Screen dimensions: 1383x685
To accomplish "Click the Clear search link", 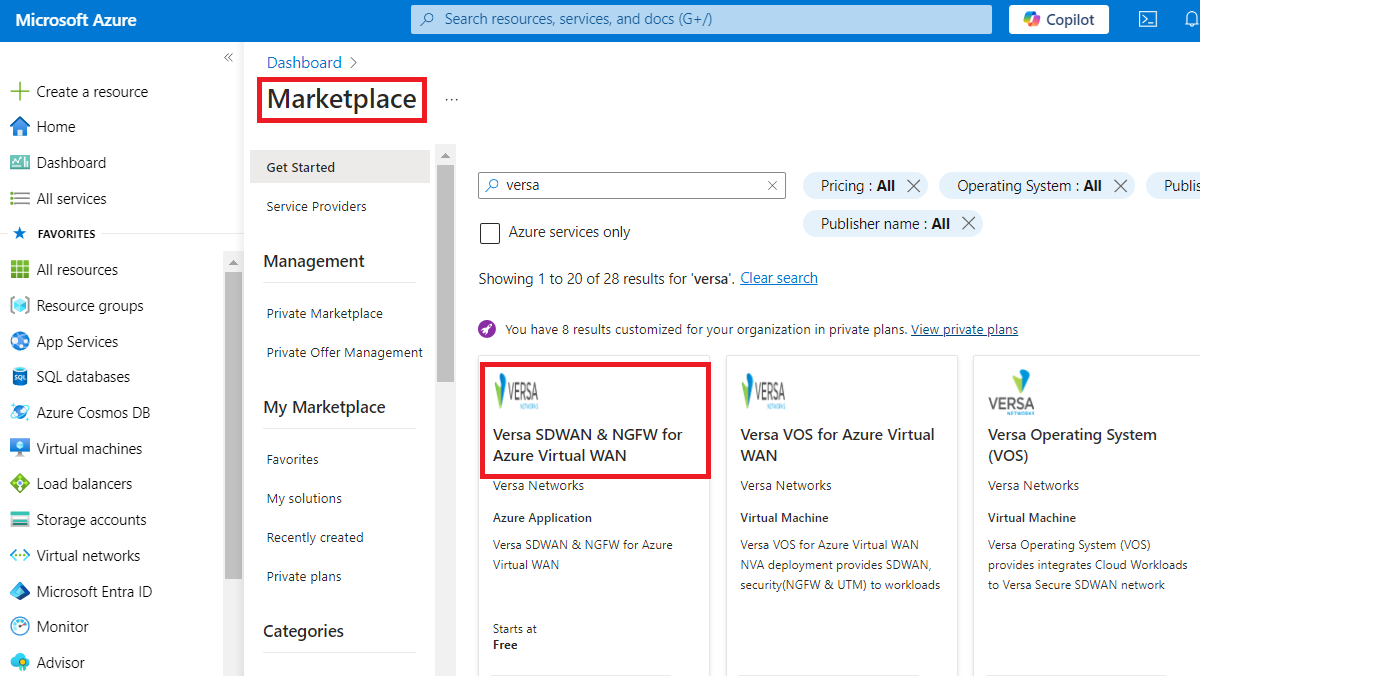I will coord(779,278).
